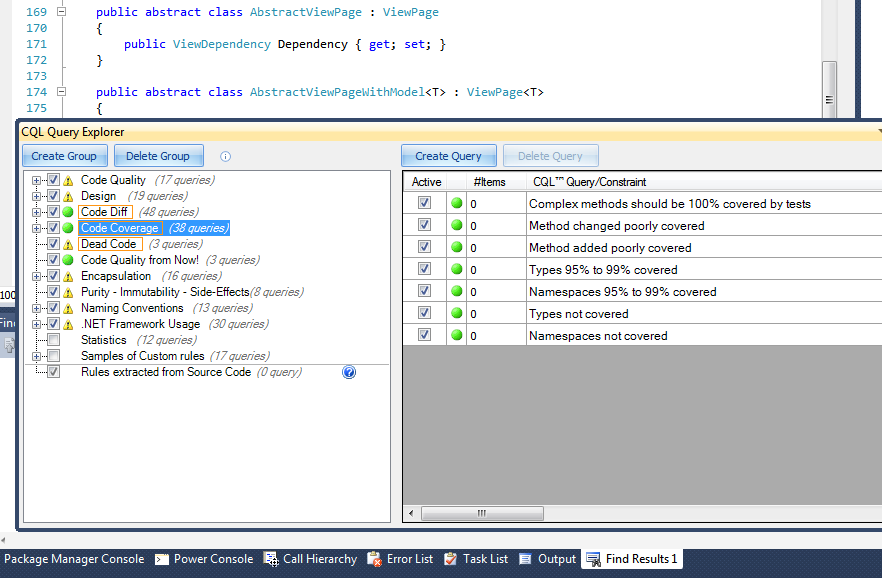This screenshot has width=882, height=578.
Task: Uncheck the Code Quality group checkbox
Action: pyautogui.click(x=53, y=180)
